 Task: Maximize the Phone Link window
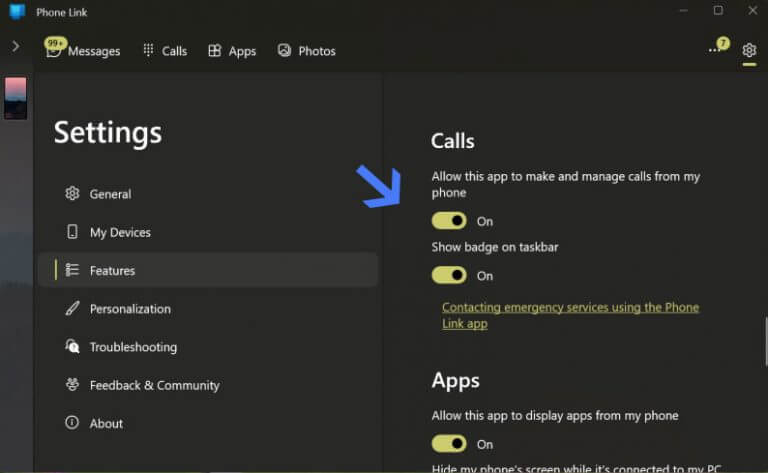(718, 10)
